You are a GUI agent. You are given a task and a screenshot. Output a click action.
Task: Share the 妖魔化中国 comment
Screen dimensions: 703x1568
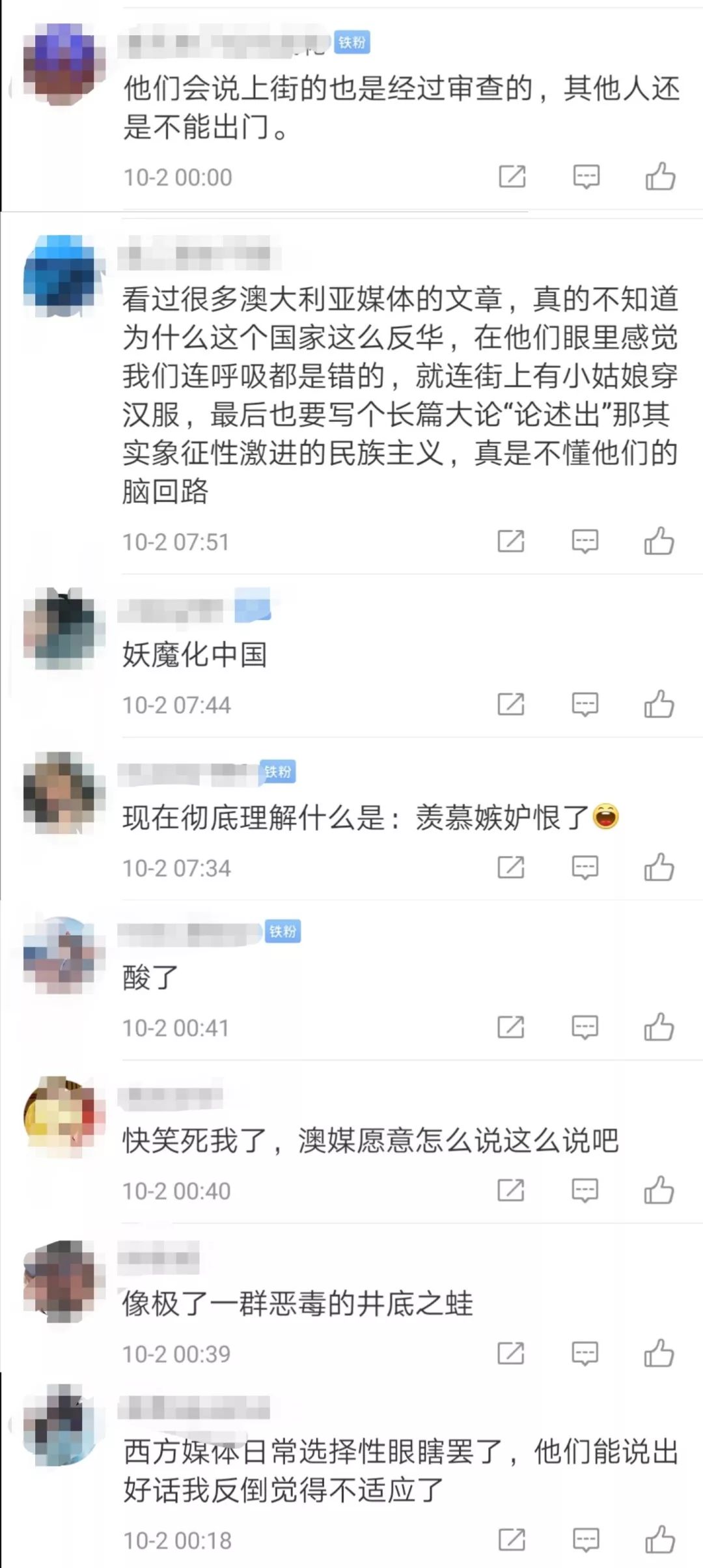(511, 705)
